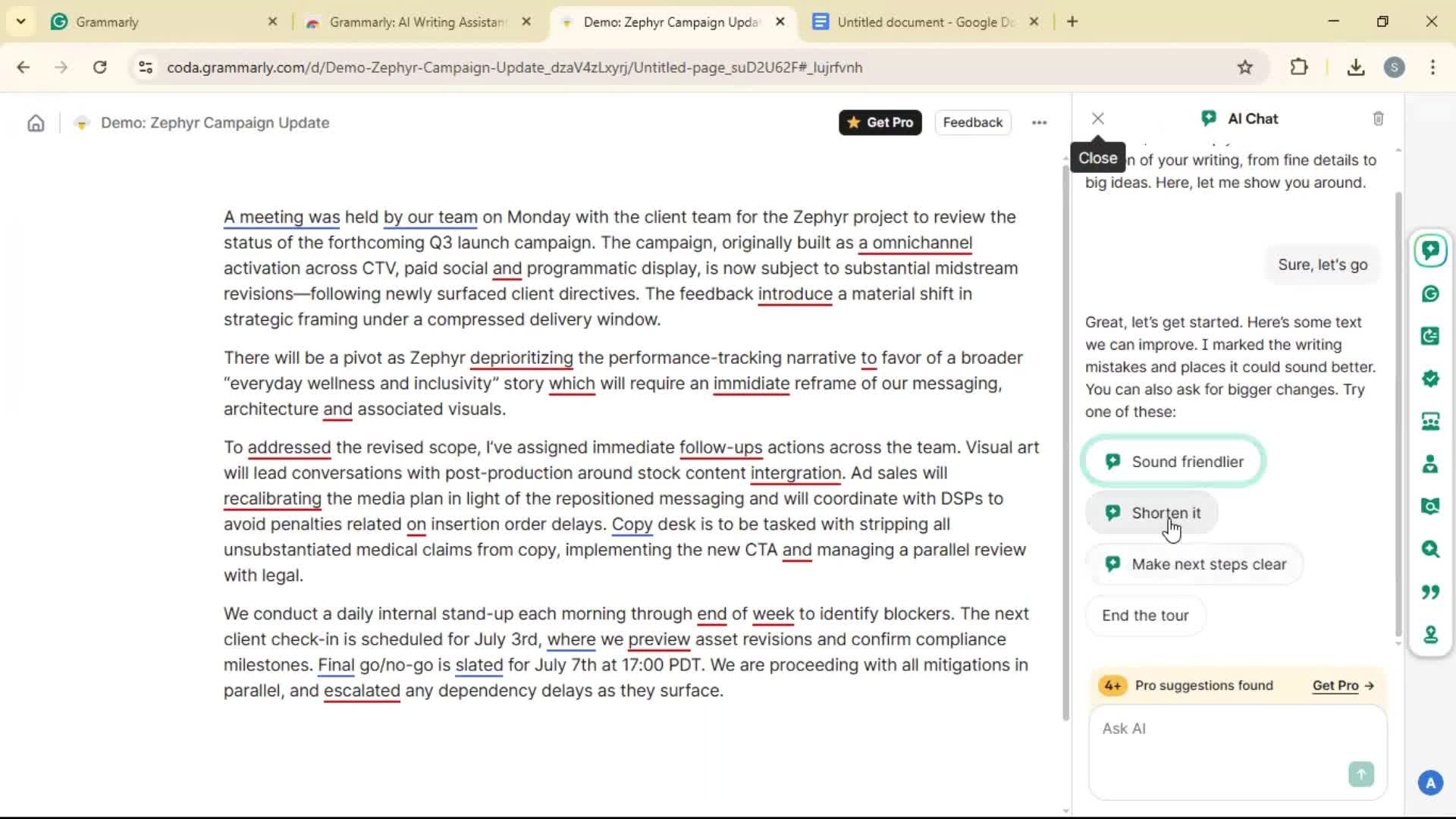This screenshot has height=819, width=1456.
Task: Switch to Untitled document Google Docs tab
Action: coord(925,22)
